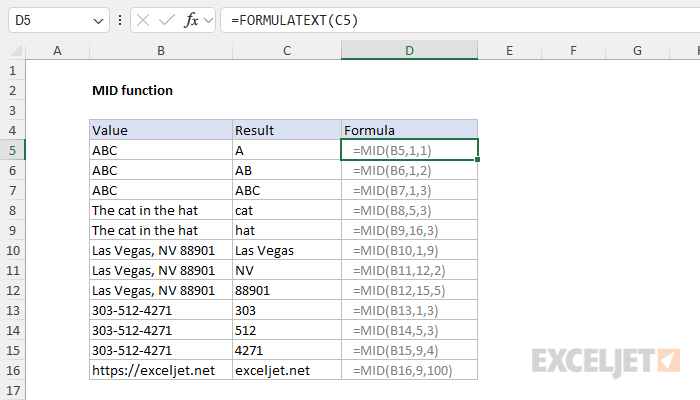Open the Insert Function fx icon

(x=191, y=20)
